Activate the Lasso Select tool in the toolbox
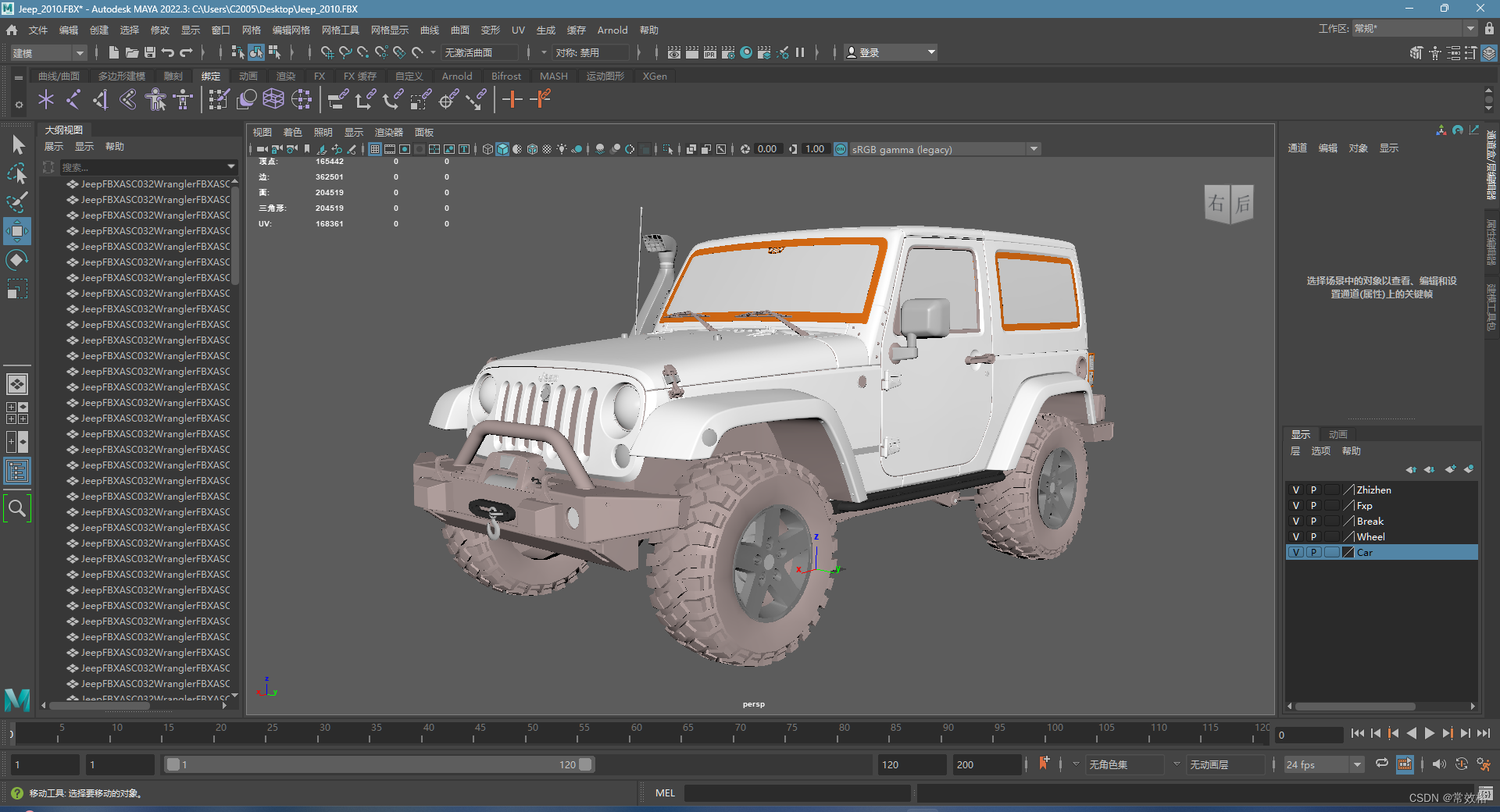Viewport: 1500px width, 812px height. (x=17, y=173)
